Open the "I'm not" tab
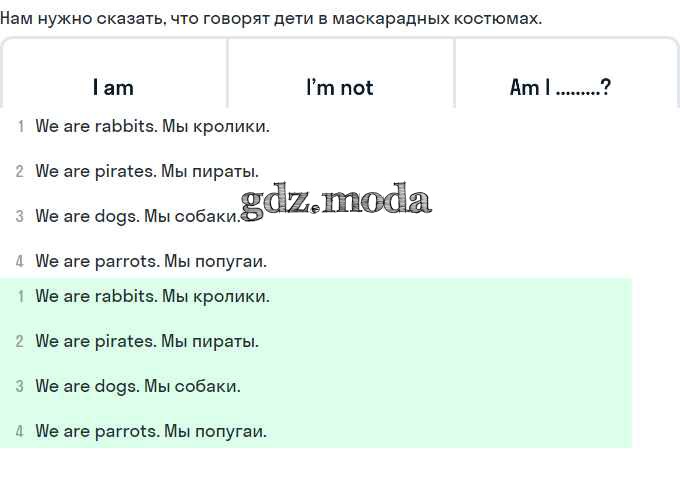 340,87
